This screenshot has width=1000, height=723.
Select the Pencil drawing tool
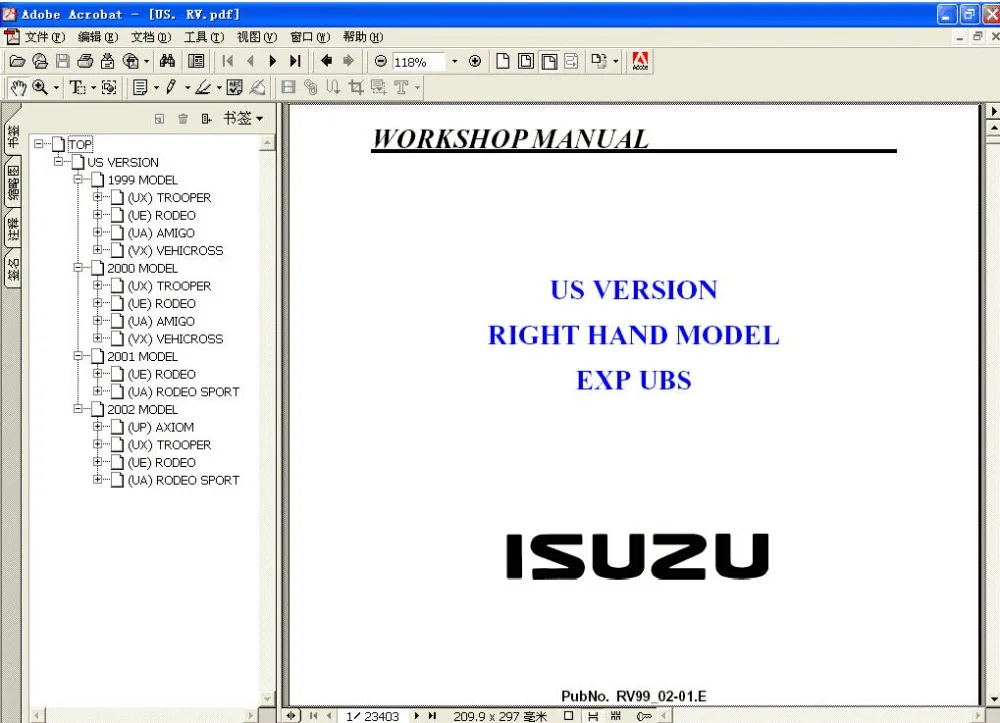[172, 87]
